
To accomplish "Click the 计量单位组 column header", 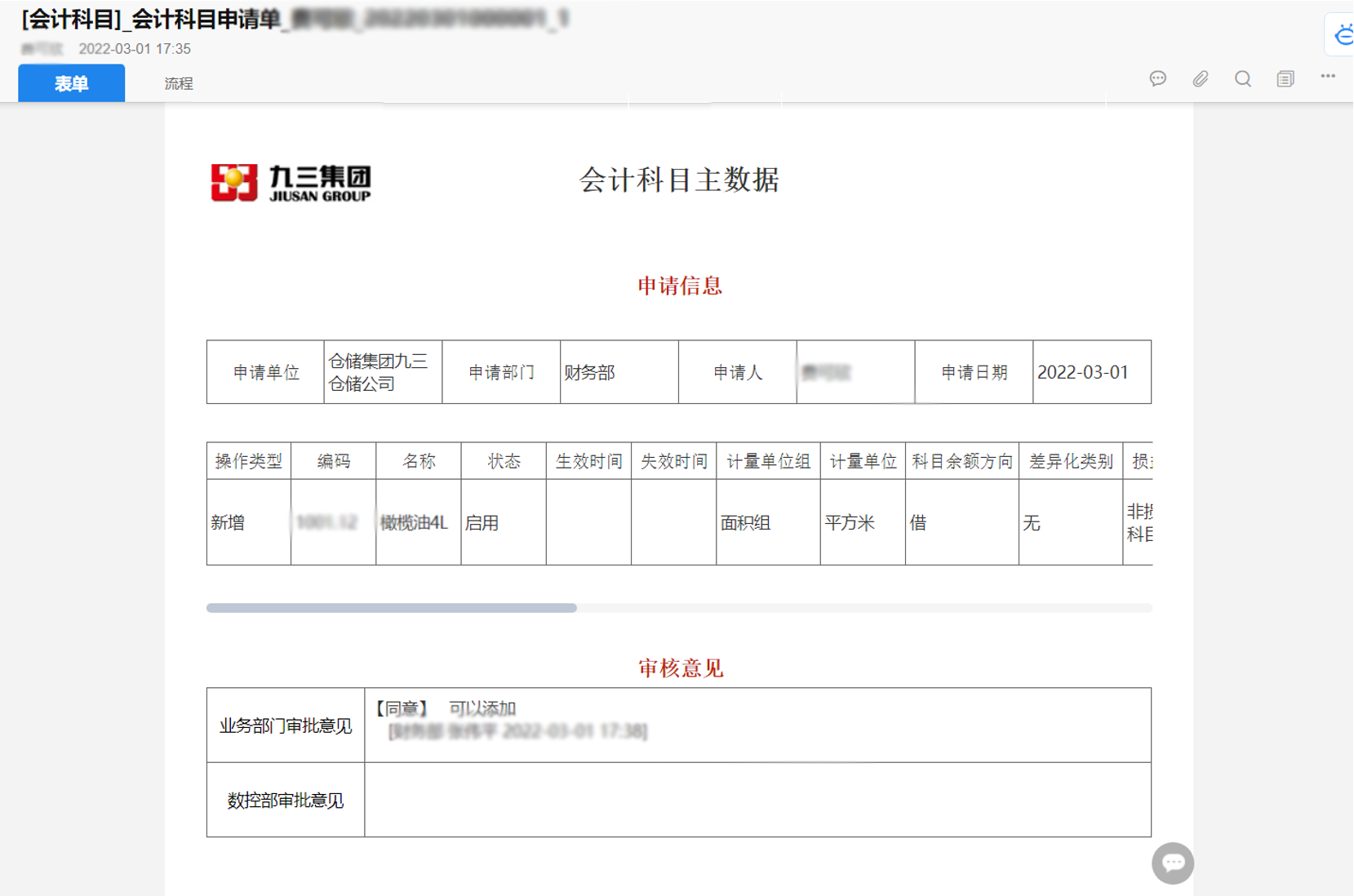I will (x=768, y=461).
